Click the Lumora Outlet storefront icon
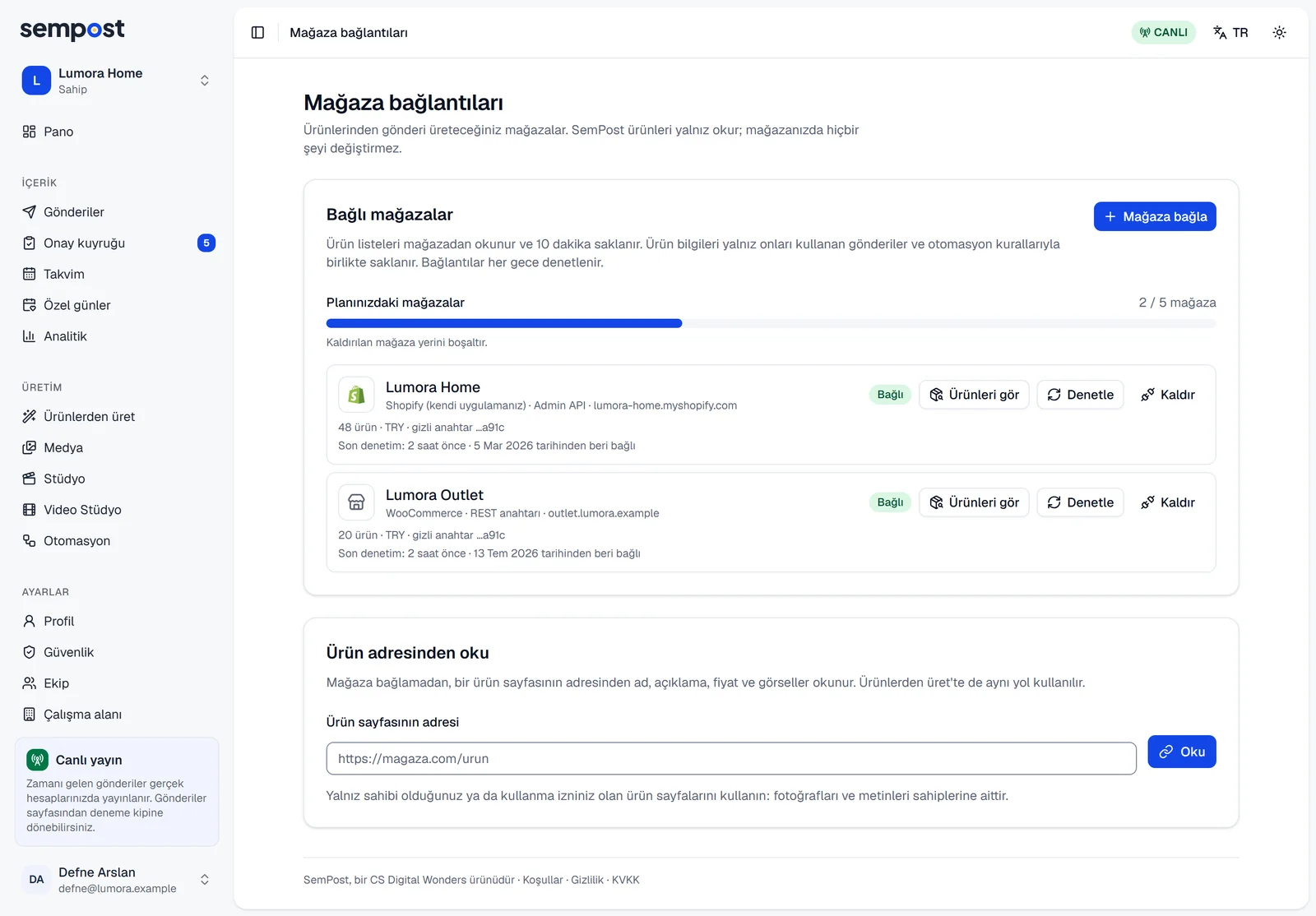This screenshot has width=1316, height=916. (356, 502)
